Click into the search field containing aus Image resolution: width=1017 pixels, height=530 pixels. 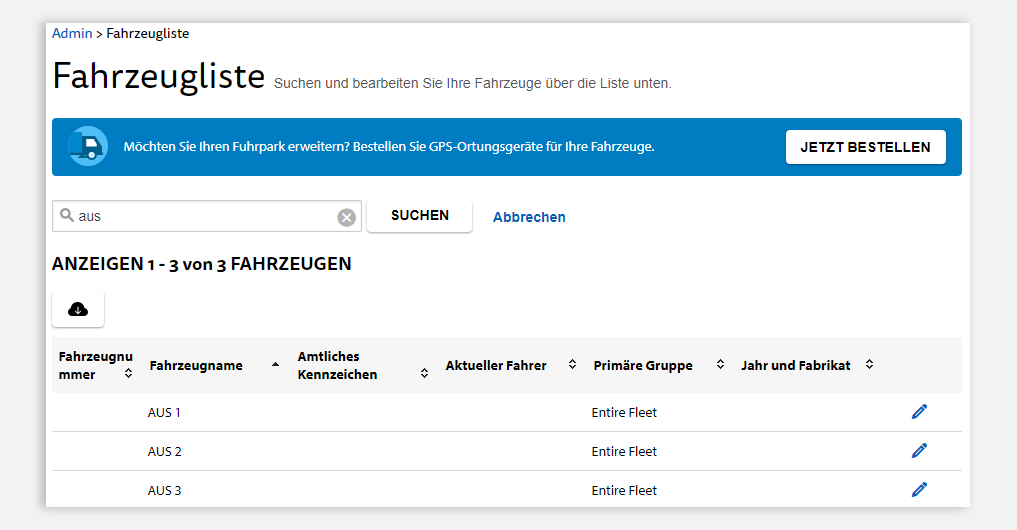tap(206, 216)
